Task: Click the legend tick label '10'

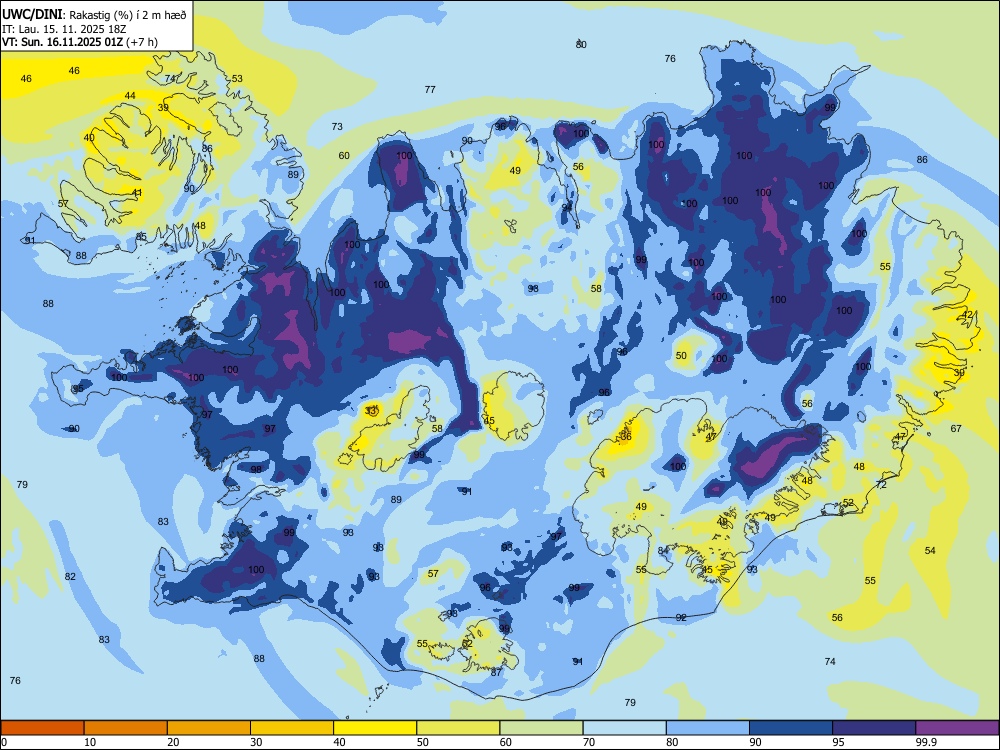Action: click(90, 742)
